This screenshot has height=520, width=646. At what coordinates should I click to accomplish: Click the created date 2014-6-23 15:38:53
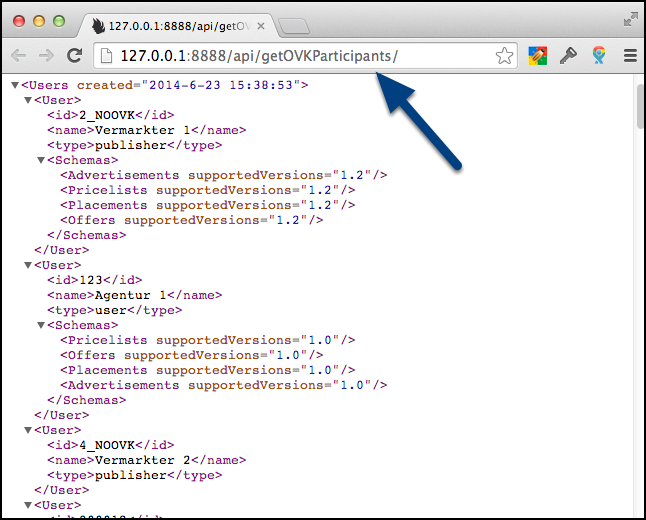pyautogui.click(x=221, y=85)
